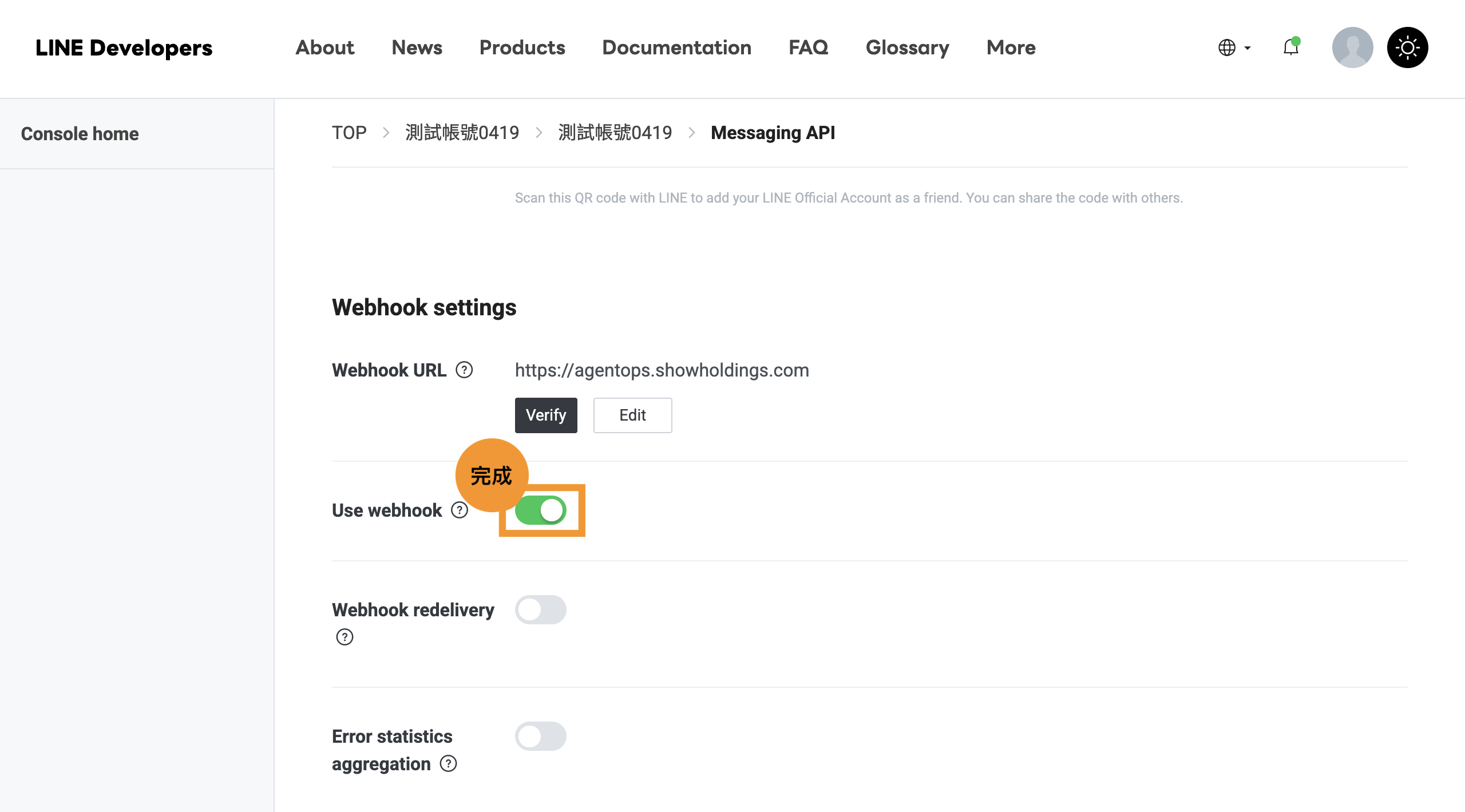The width and height of the screenshot is (1465, 812).
Task: Click help icon next to Use webhook
Action: 460,510
